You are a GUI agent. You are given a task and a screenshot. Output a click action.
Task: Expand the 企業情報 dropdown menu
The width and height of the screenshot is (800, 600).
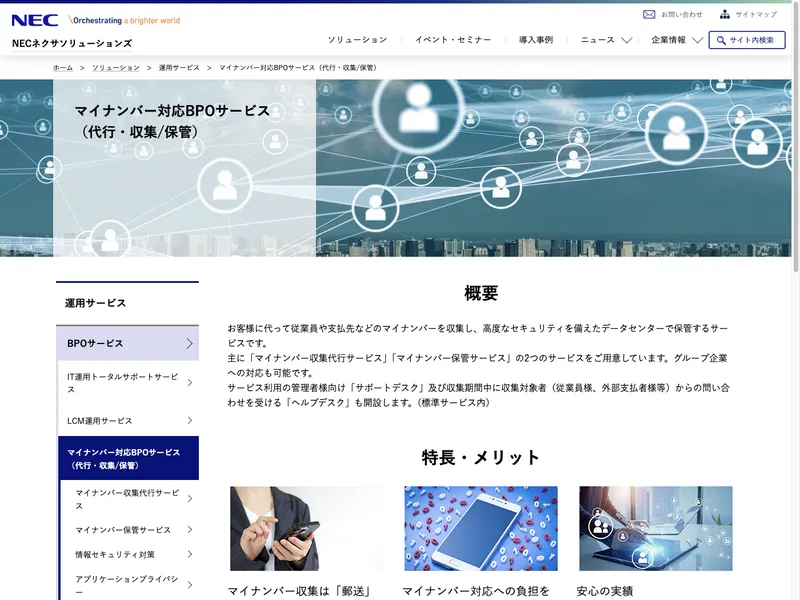pyautogui.click(x=677, y=40)
